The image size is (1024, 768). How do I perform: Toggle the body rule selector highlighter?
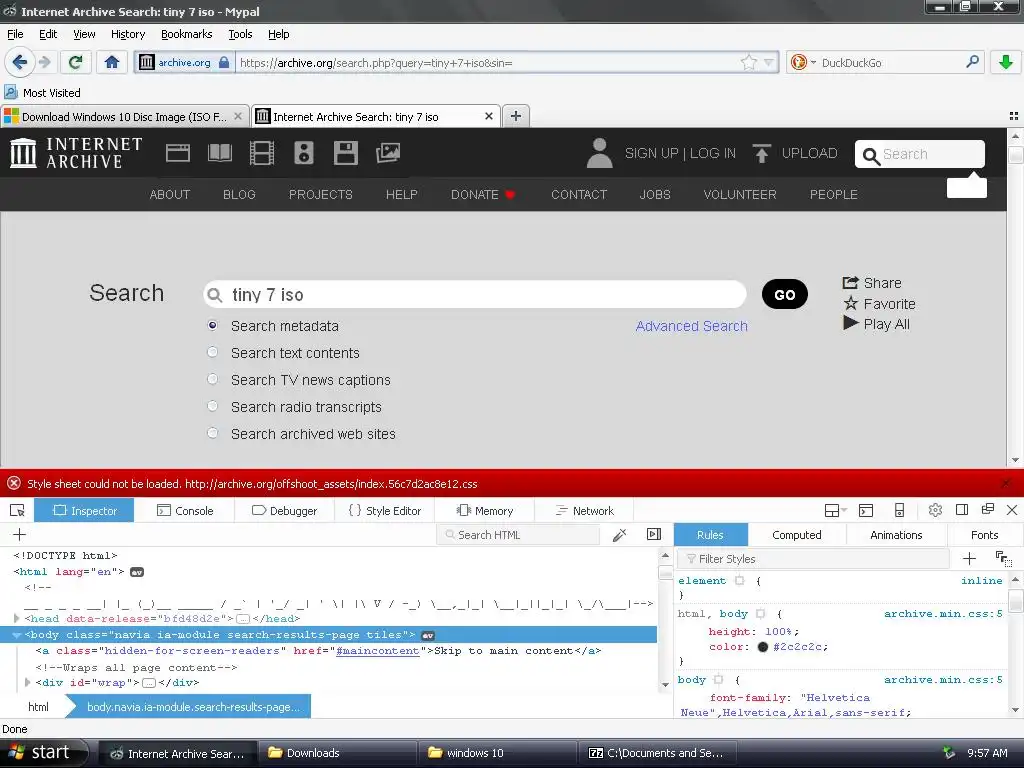click(x=718, y=679)
